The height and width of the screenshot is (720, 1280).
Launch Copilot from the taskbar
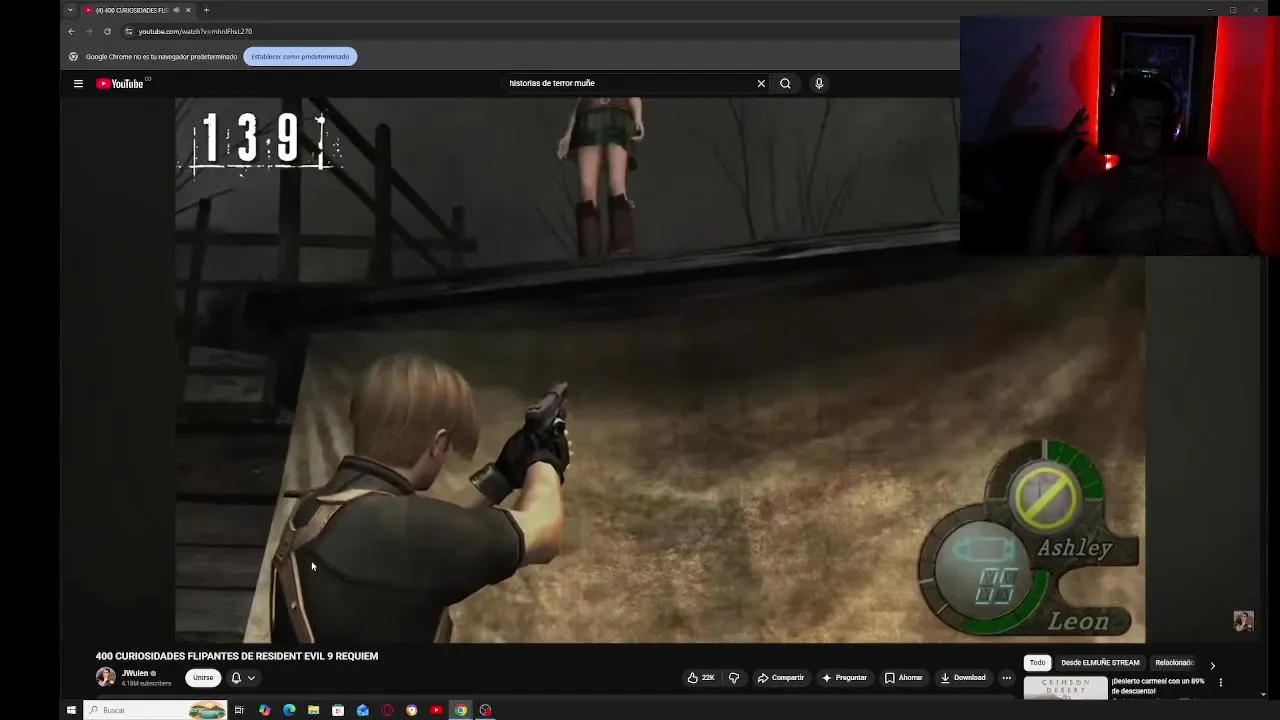[264, 710]
